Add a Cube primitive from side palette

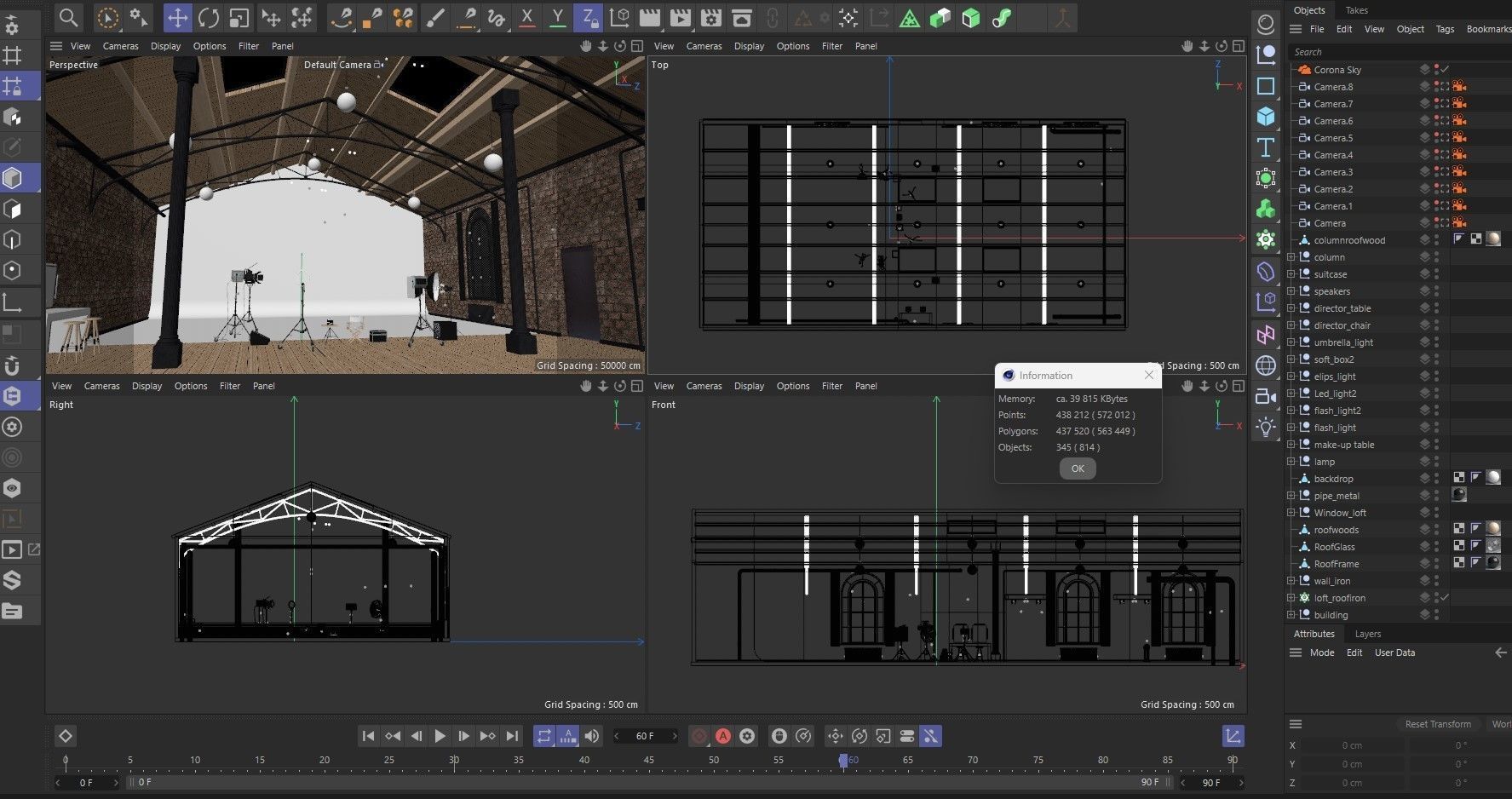pyautogui.click(x=1266, y=117)
